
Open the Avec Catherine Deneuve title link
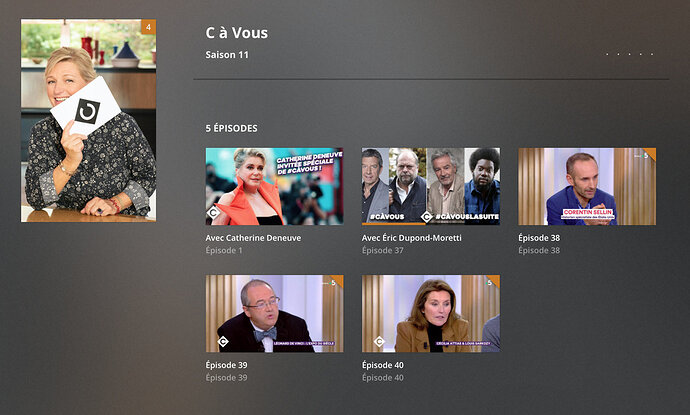(x=253, y=238)
